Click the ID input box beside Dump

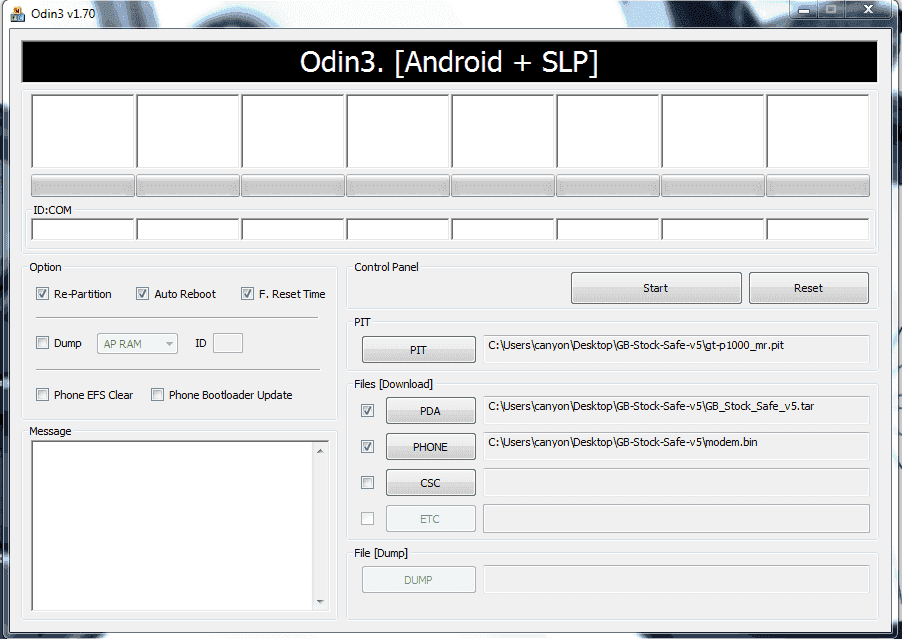[228, 343]
